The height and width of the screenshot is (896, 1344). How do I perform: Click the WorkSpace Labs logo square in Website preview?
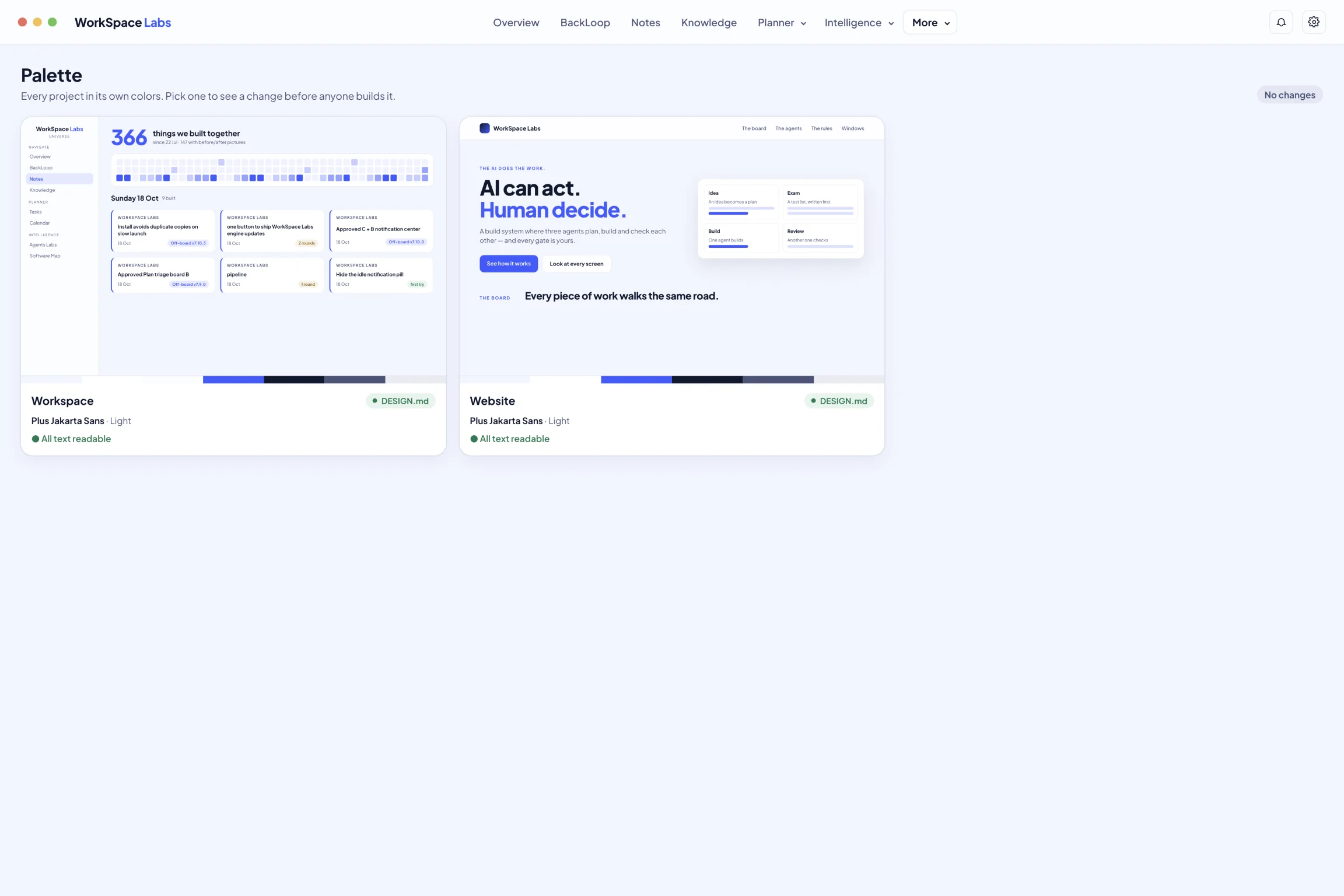(x=484, y=128)
